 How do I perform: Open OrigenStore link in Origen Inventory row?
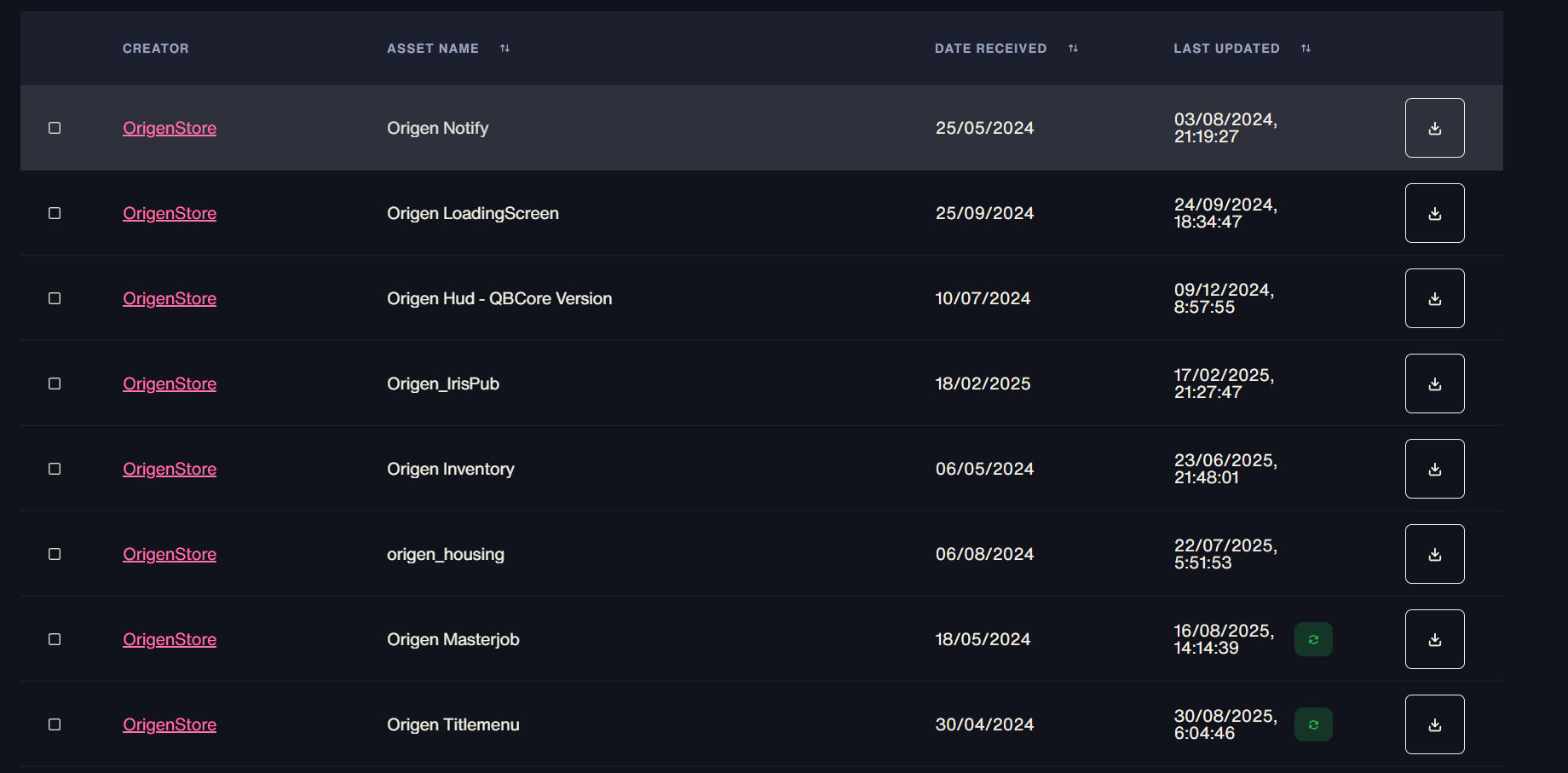(170, 469)
